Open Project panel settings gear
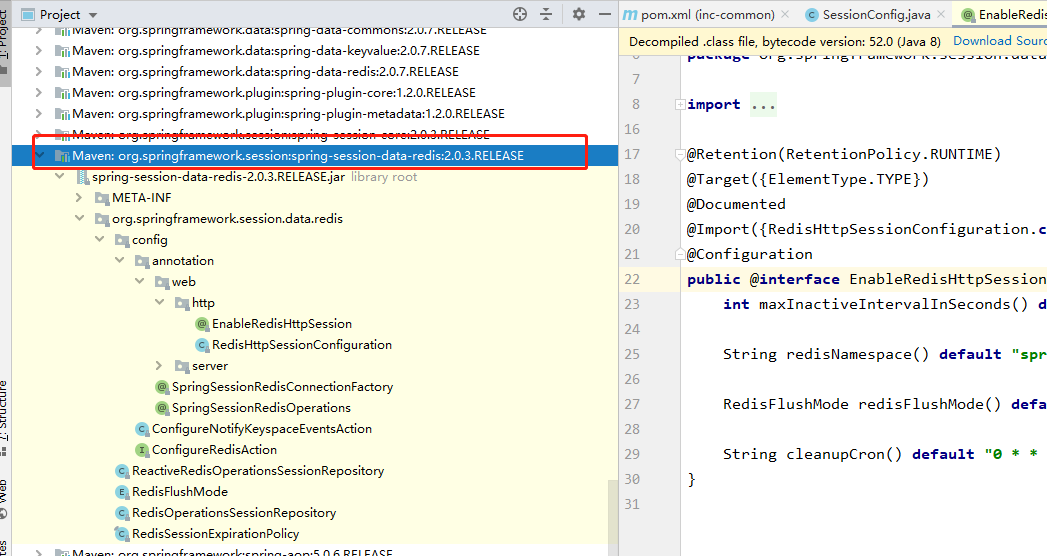Image resolution: width=1047 pixels, height=556 pixels. pyautogui.click(x=578, y=14)
